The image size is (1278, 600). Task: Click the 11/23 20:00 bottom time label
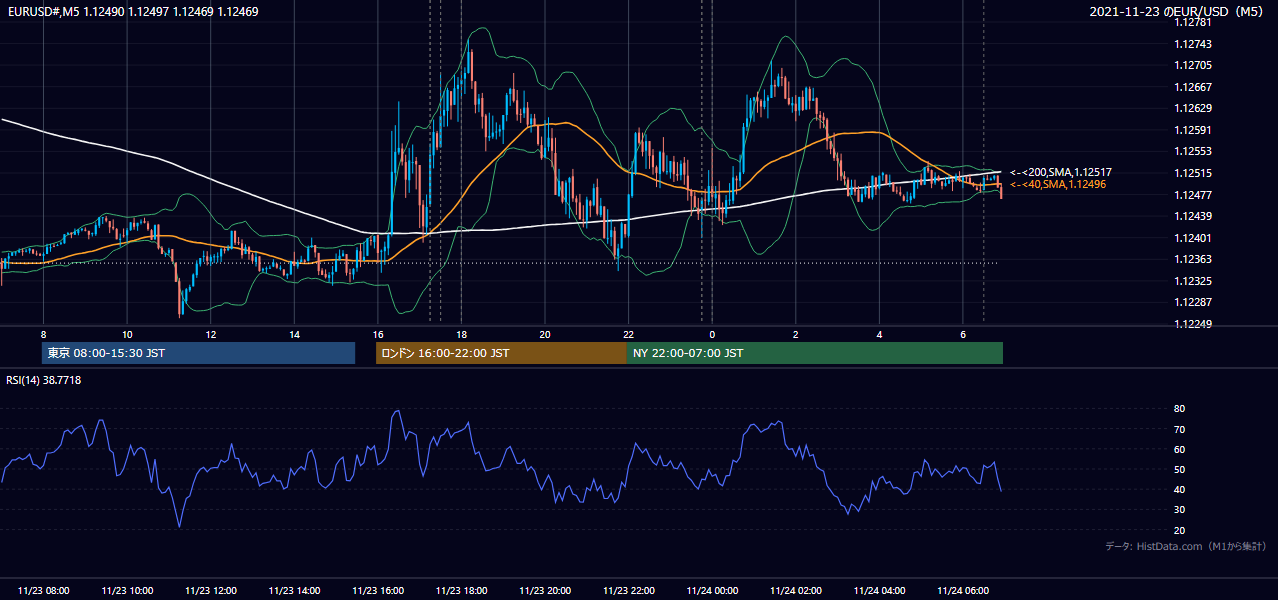point(545,591)
